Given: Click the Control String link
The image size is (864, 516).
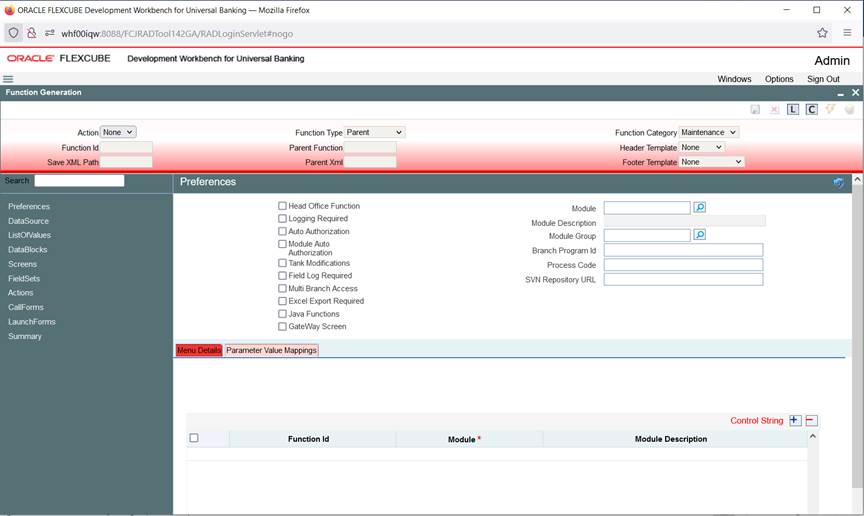Looking at the screenshot, I should pyautogui.click(x=757, y=421).
